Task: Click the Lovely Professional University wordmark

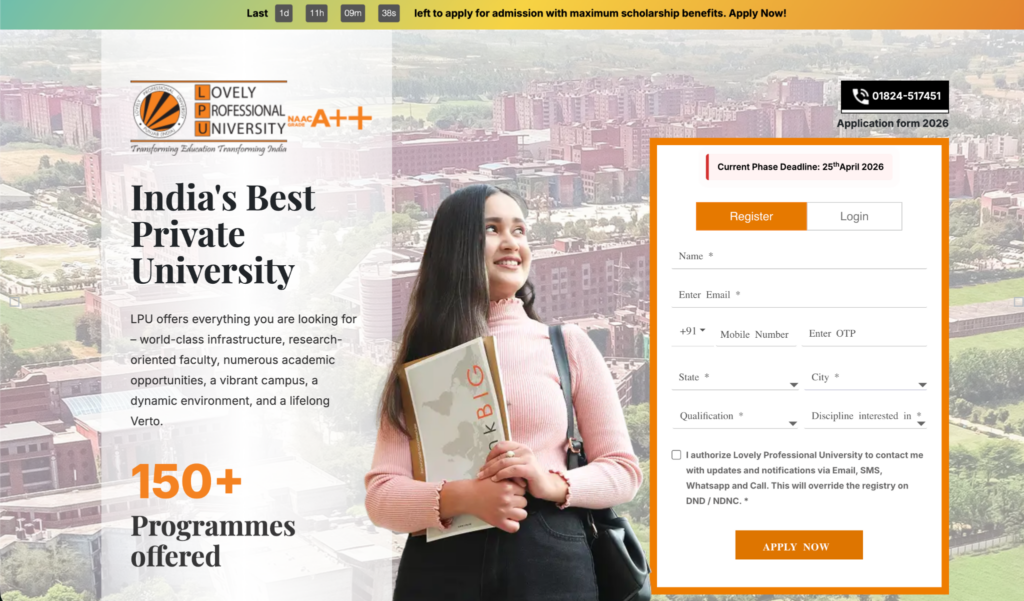Action: [240, 110]
